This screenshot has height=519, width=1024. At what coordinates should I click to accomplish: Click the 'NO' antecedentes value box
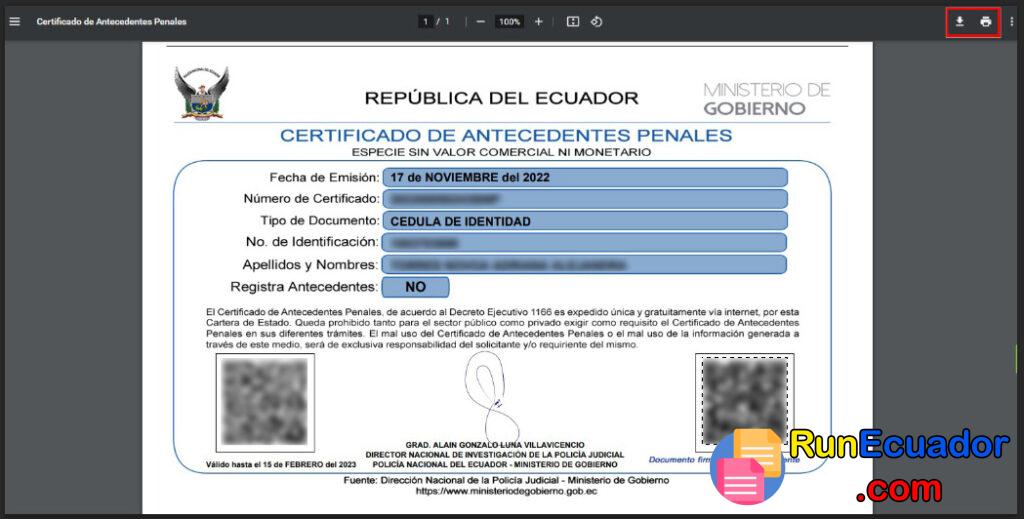[415, 287]
